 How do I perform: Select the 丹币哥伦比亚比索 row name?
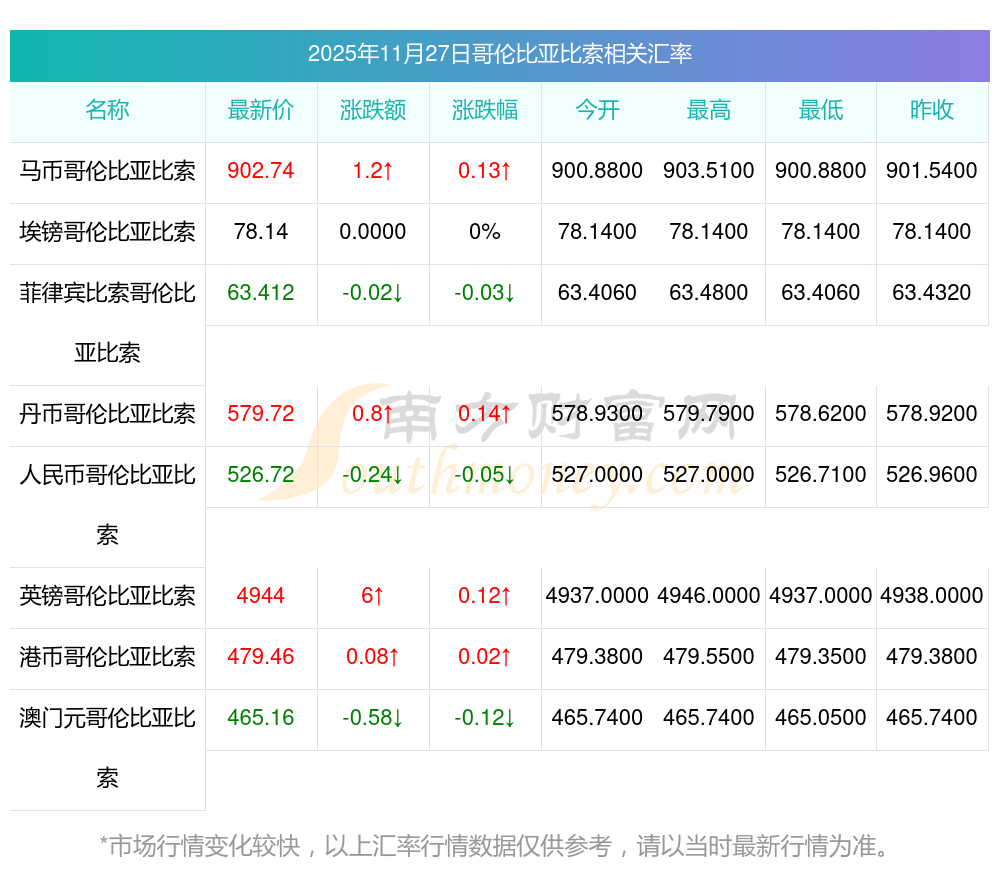click(107, 414)
